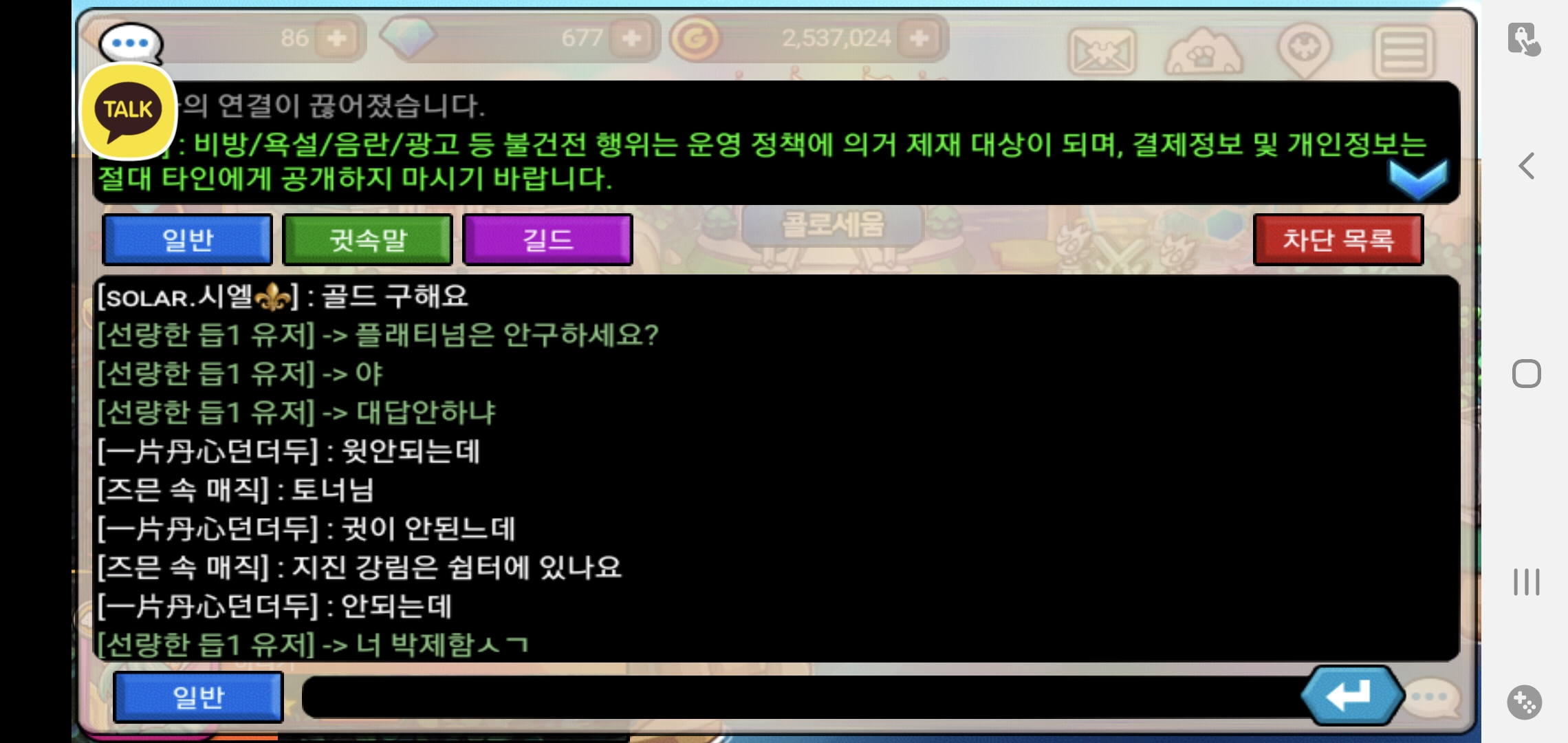1568x743 pixels.
Task: Tap the speech bubble chat icon at top
Action: (x=131, y=43)
